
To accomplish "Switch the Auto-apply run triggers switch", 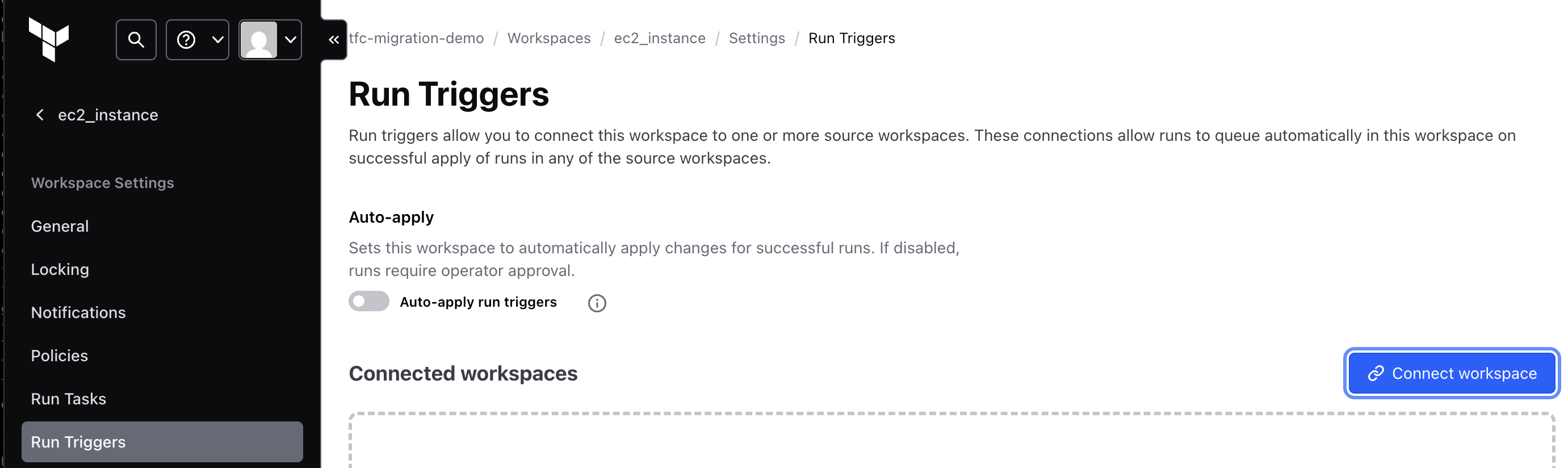I will tap(368, 301).
